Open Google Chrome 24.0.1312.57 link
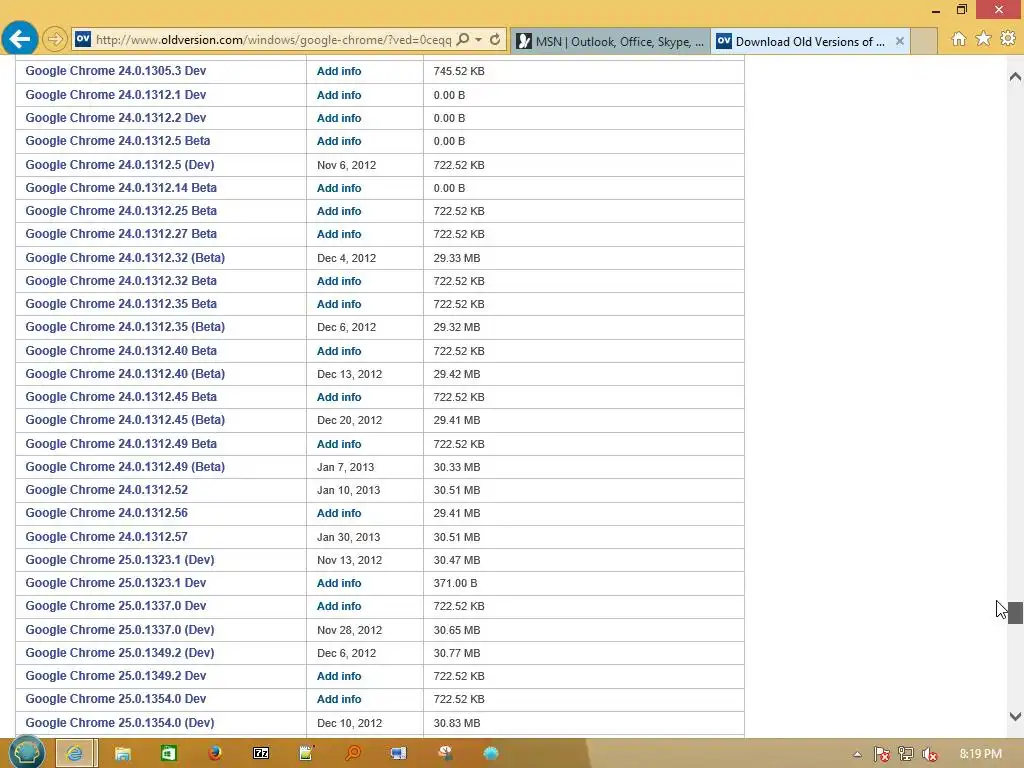1024x768 pixels. coord(106,537)
